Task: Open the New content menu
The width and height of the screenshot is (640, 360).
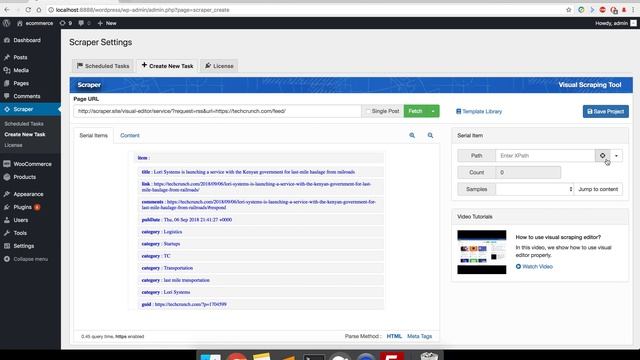Action: (x=107, y=23)
